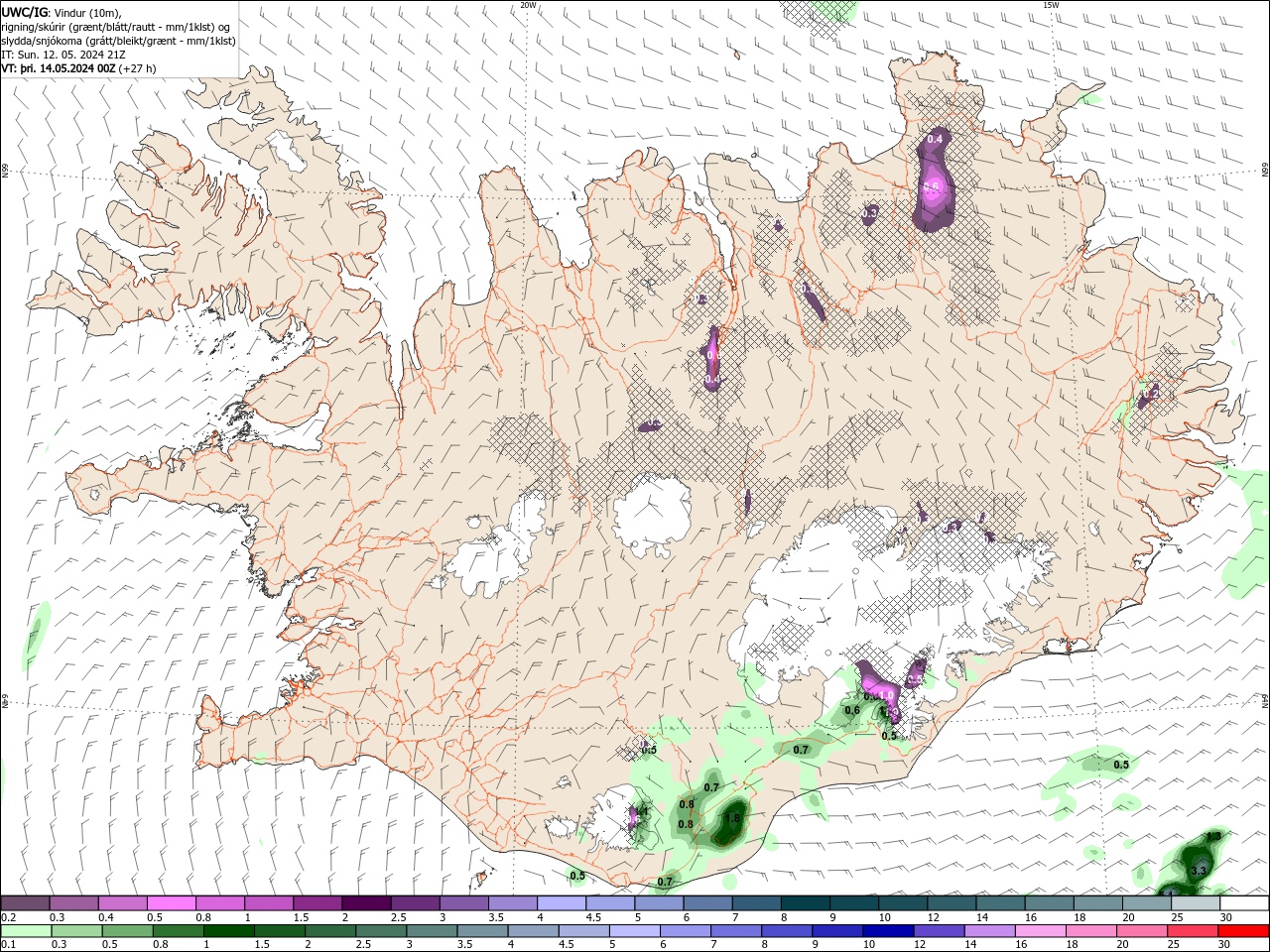The width and height of the screenshot is (1270, 952).
Task: Select the white 30 swatch in upper legend row
Action: 1243,903
